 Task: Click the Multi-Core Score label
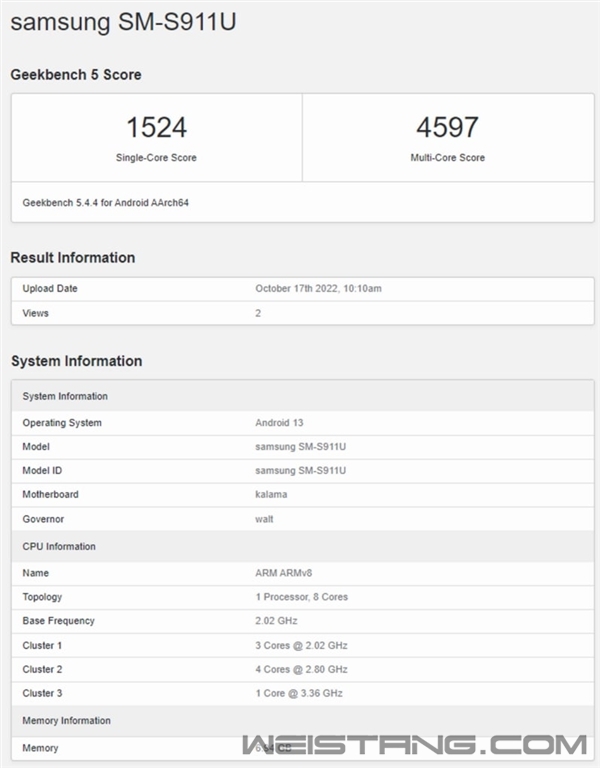pyautogui.click(x=447, y=158)
